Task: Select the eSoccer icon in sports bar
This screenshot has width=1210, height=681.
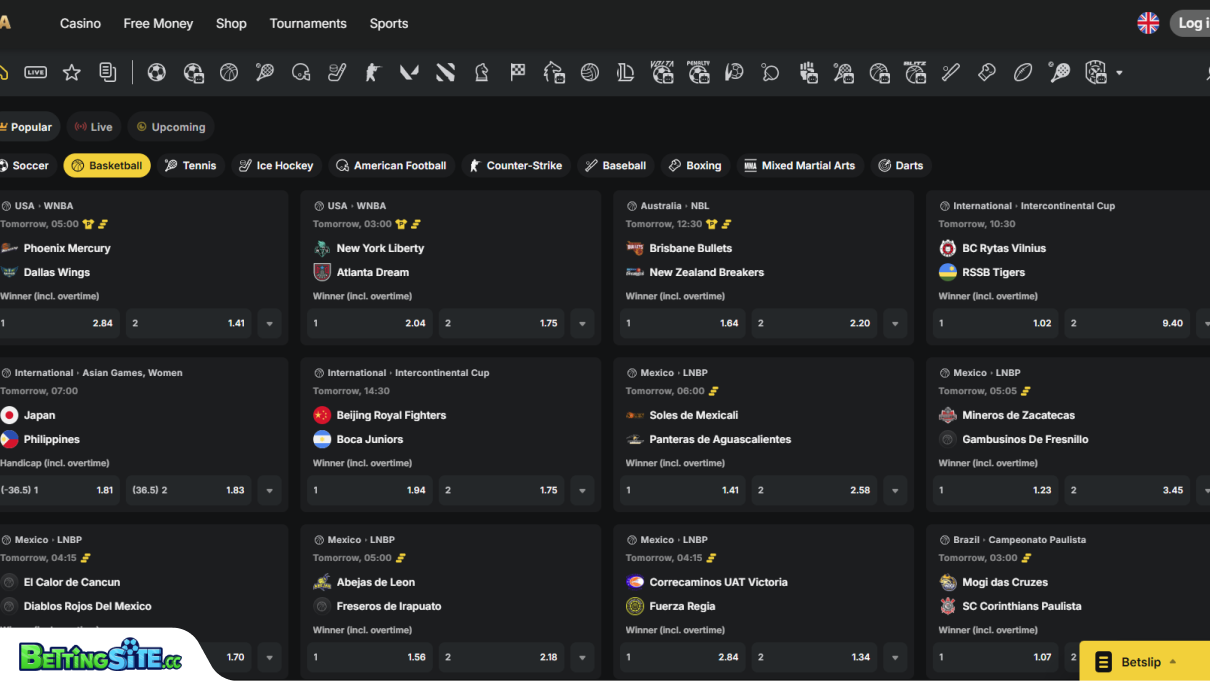Action: 193,72
